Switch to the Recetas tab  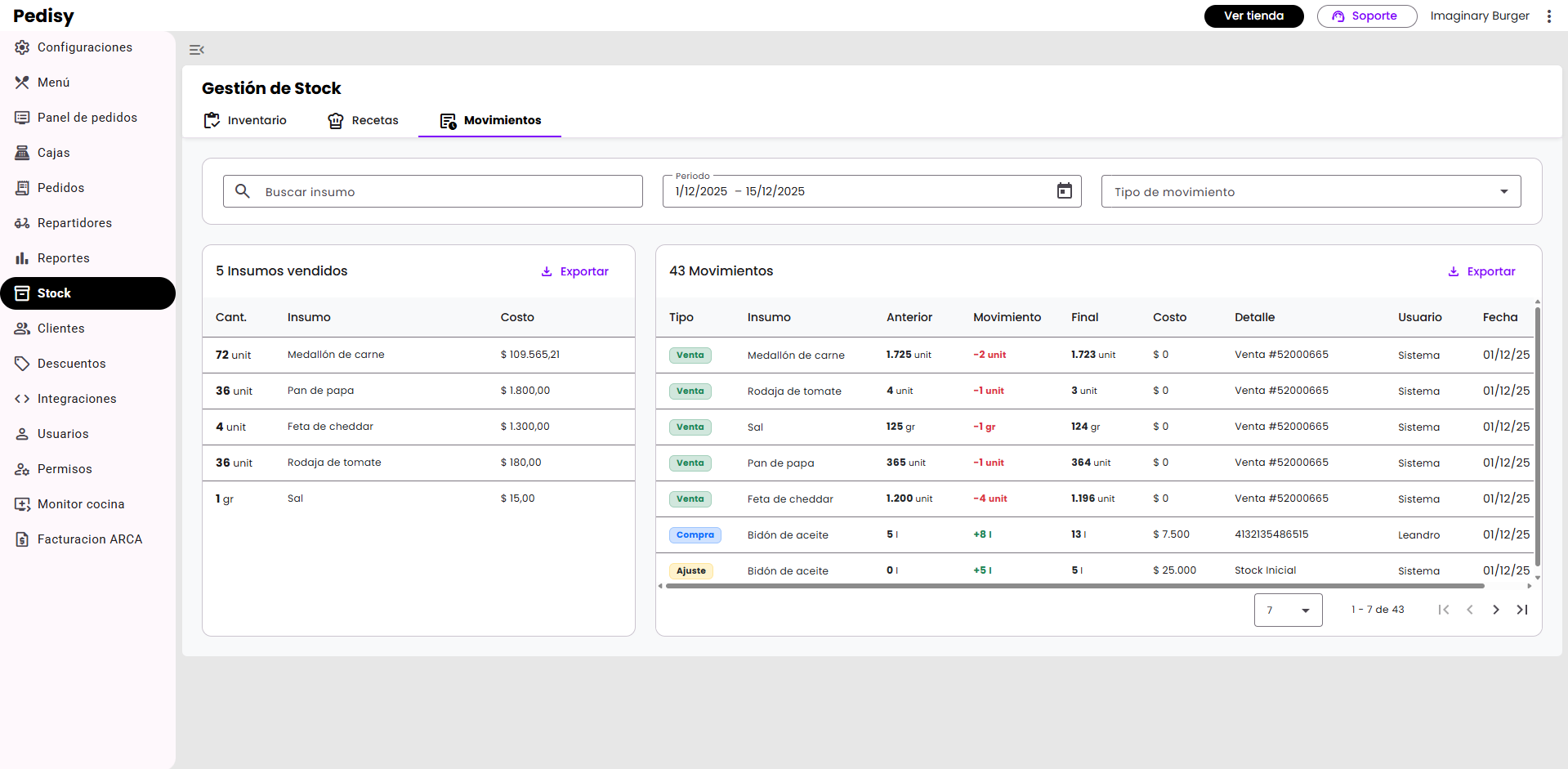364,120
